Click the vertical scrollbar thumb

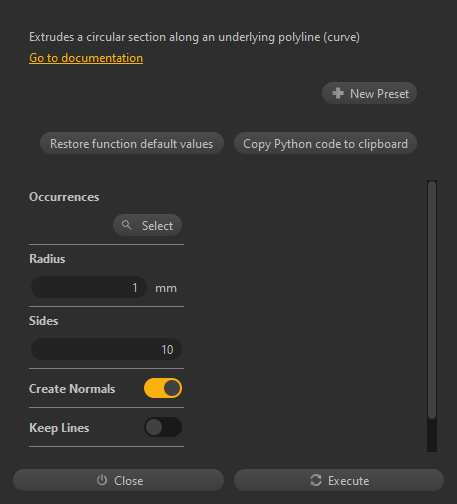click(432, 300)
